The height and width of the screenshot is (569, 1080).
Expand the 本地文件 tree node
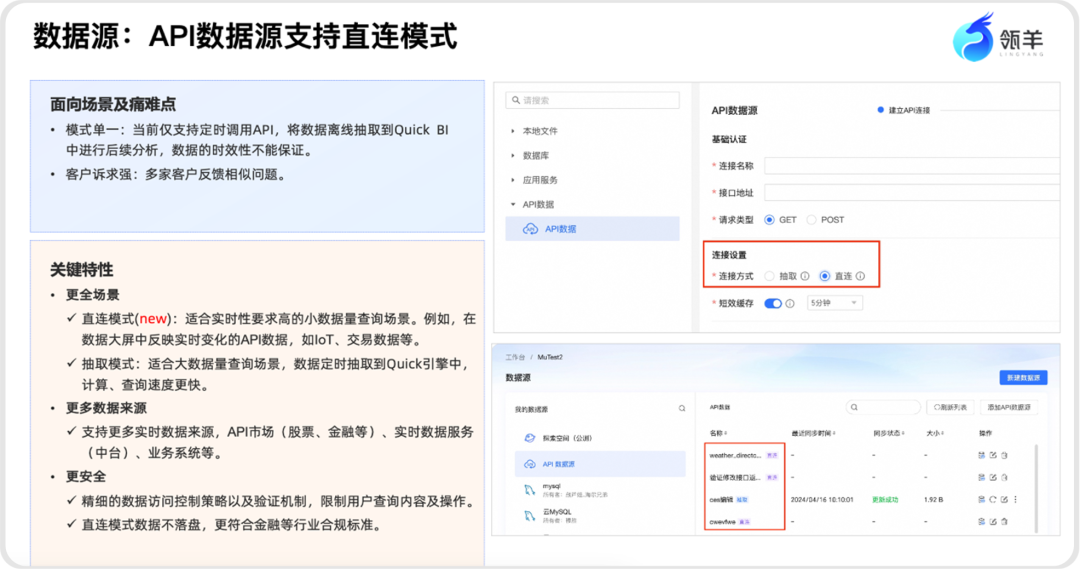point(513,131)
